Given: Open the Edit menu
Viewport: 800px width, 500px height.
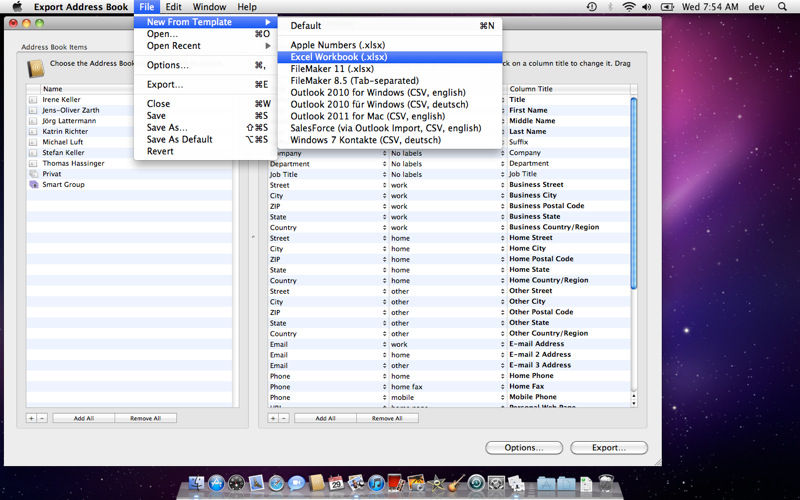Looking at the screenshot, I should tap(173, 7).
